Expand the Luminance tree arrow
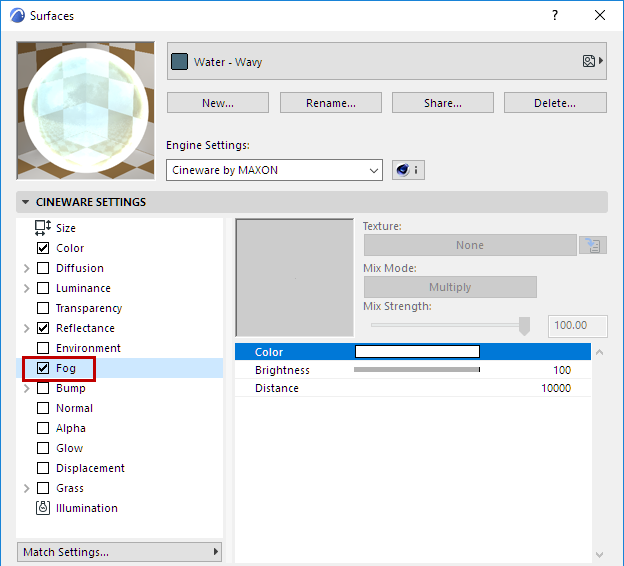Screen dimensions: 624x566 27,288
